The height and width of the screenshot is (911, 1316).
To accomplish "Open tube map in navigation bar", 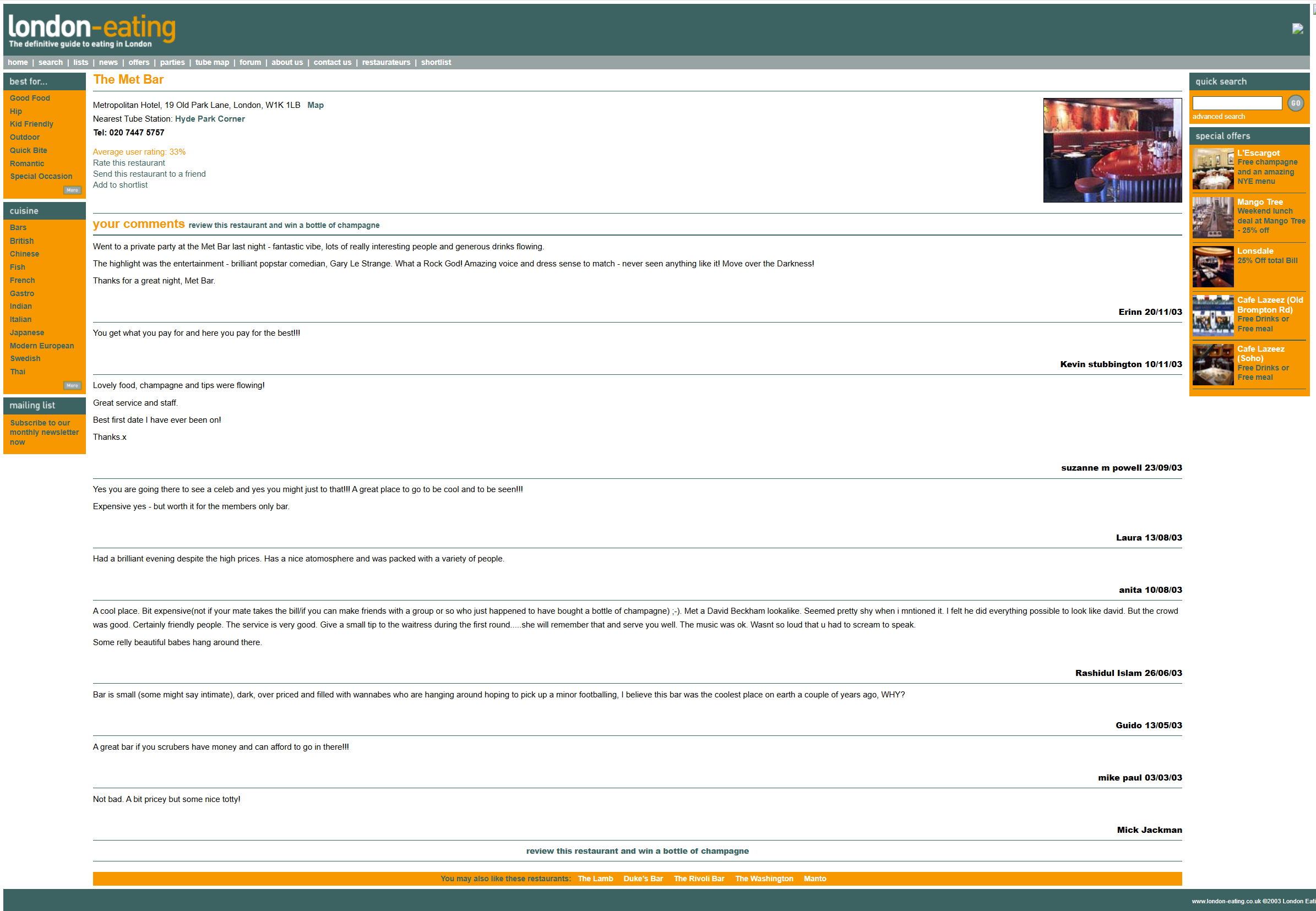I will coord(213,62).
